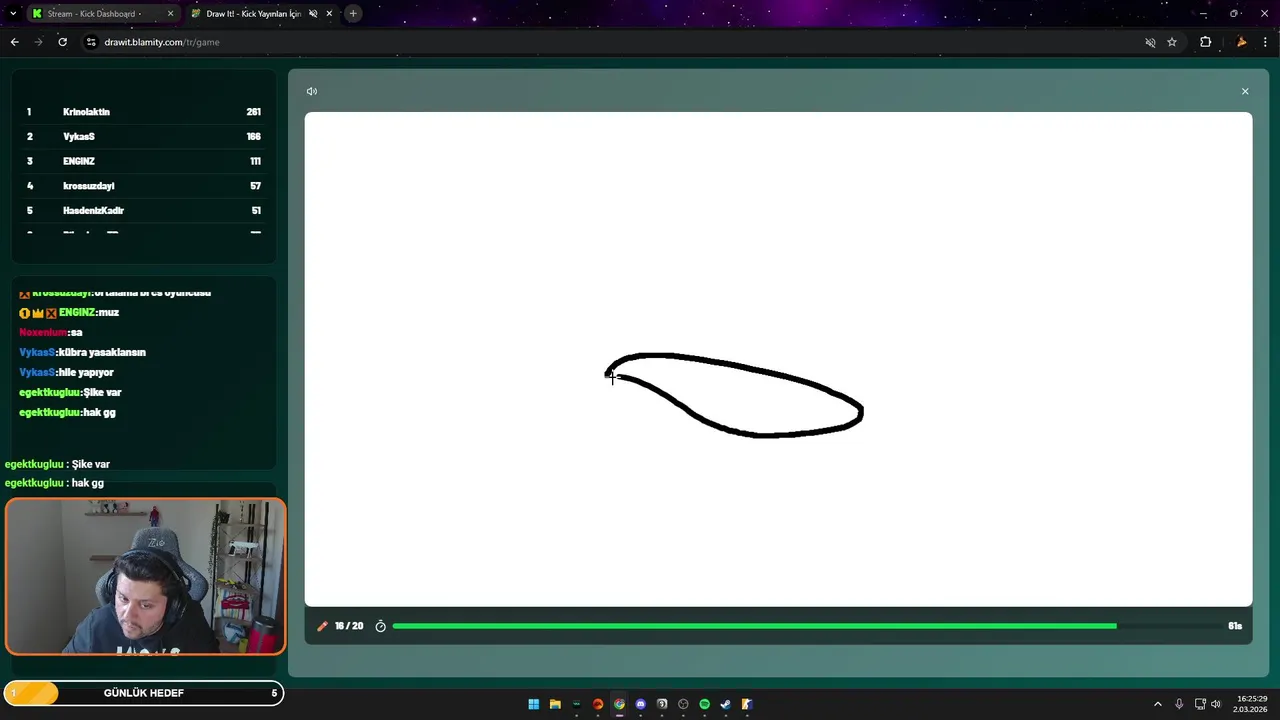Select Krinolaktin in the leaderboard
Image resolution: width=1280 pixels, height=720 pixels.
[x=86, y=112]
